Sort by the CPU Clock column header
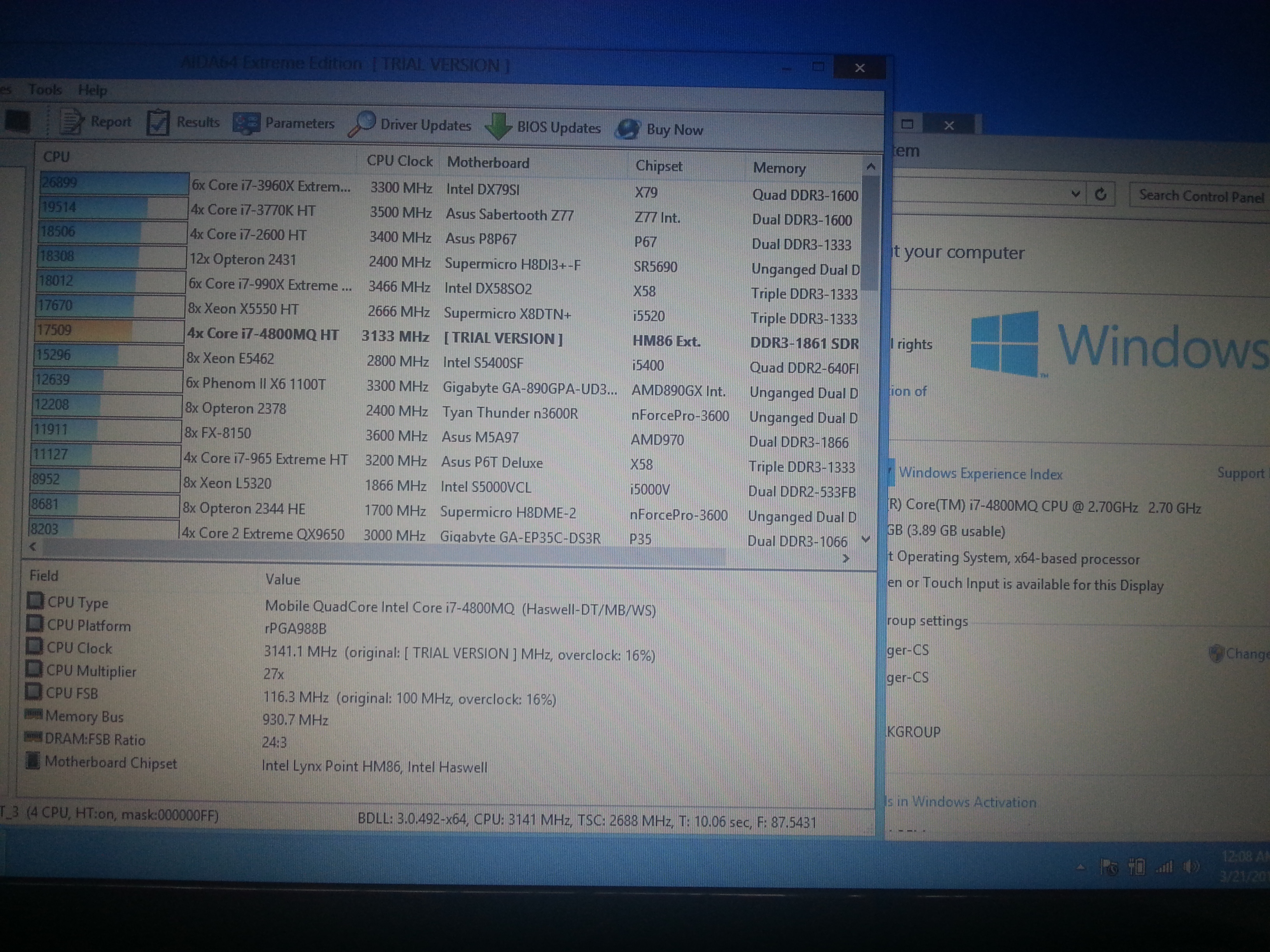 click(x=400, y=161)
